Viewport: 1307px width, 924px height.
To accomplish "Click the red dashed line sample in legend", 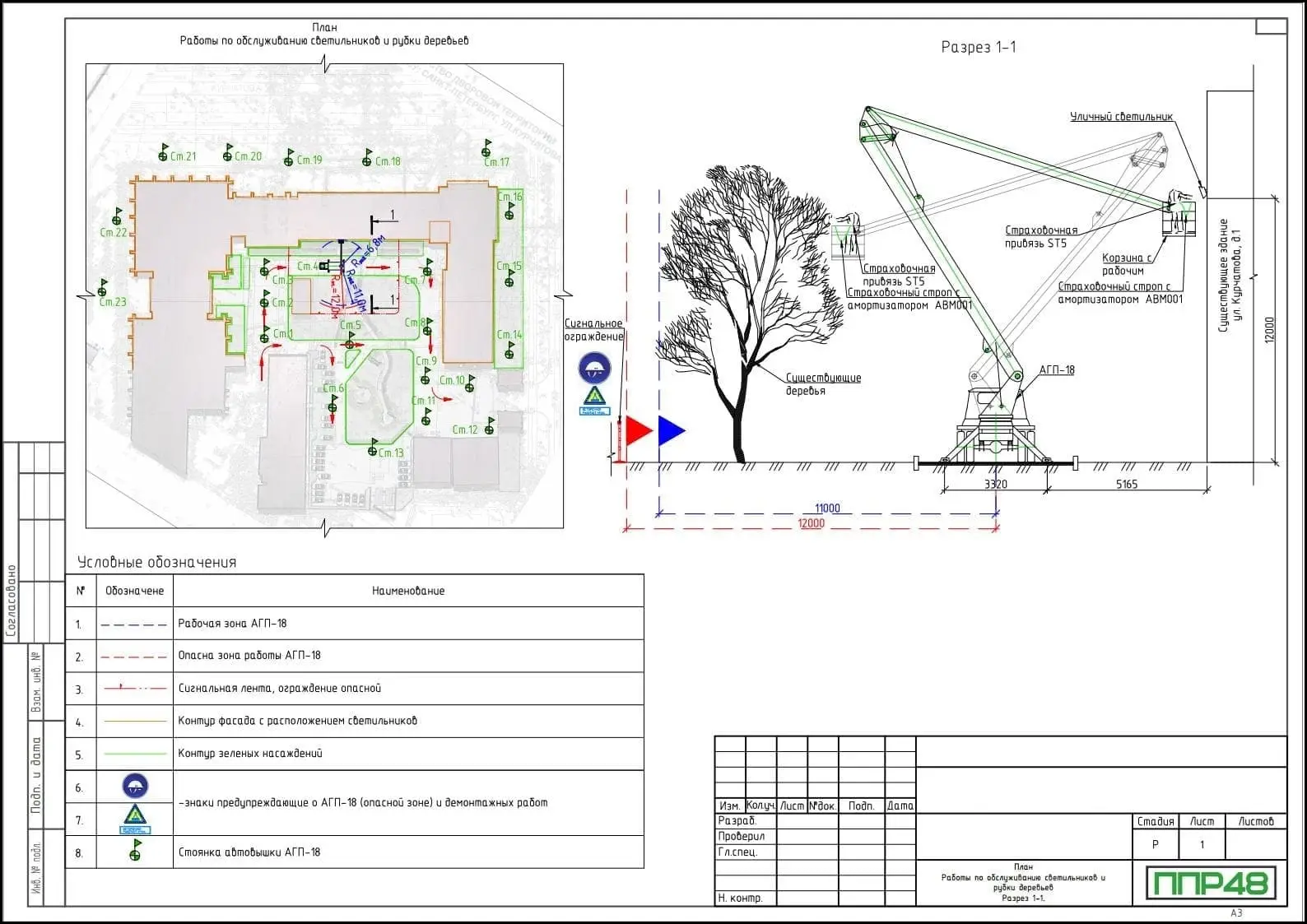I will coord(133,657).
